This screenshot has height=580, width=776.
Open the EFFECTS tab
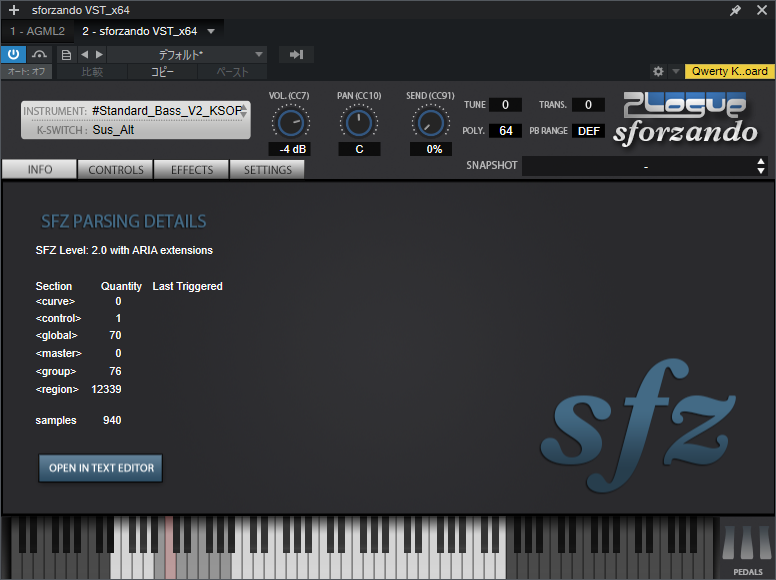192,170
